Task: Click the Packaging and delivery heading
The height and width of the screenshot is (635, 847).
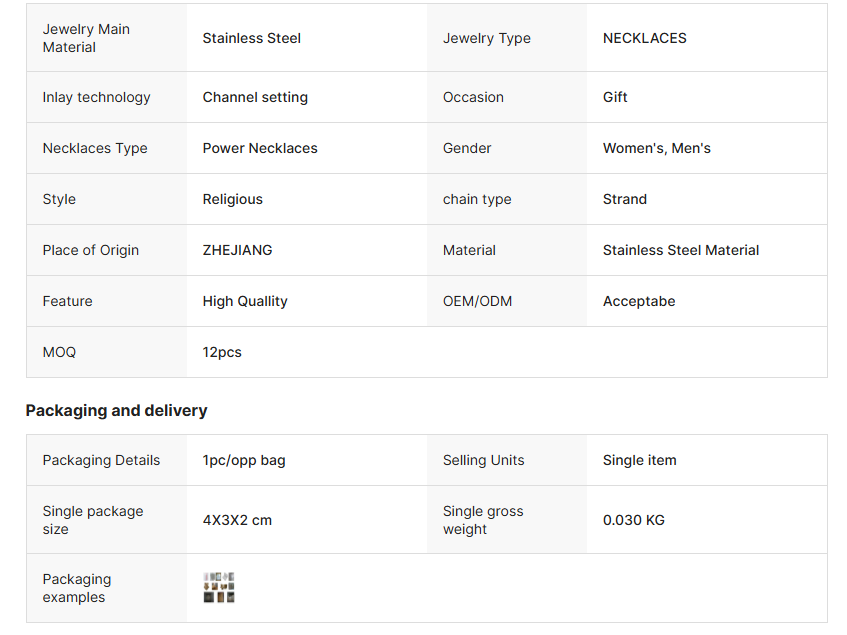Action: coord(116,410)
